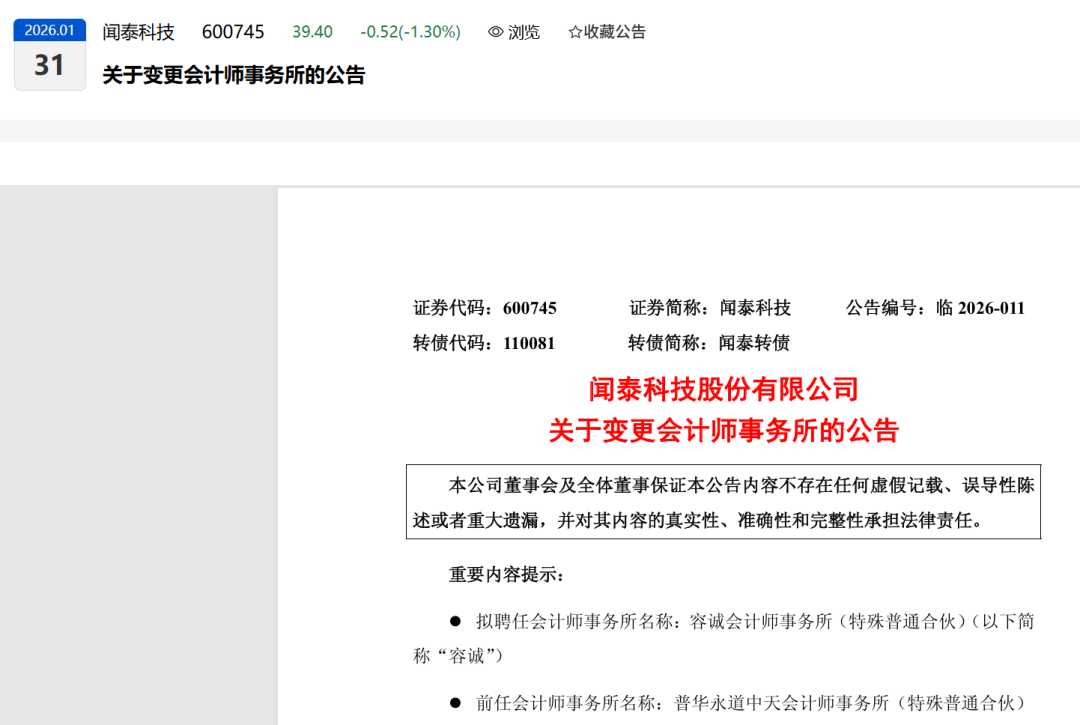Click the stock price 39.40
The height and width of the screenshot is (725, 1080).
pos(312,32)
